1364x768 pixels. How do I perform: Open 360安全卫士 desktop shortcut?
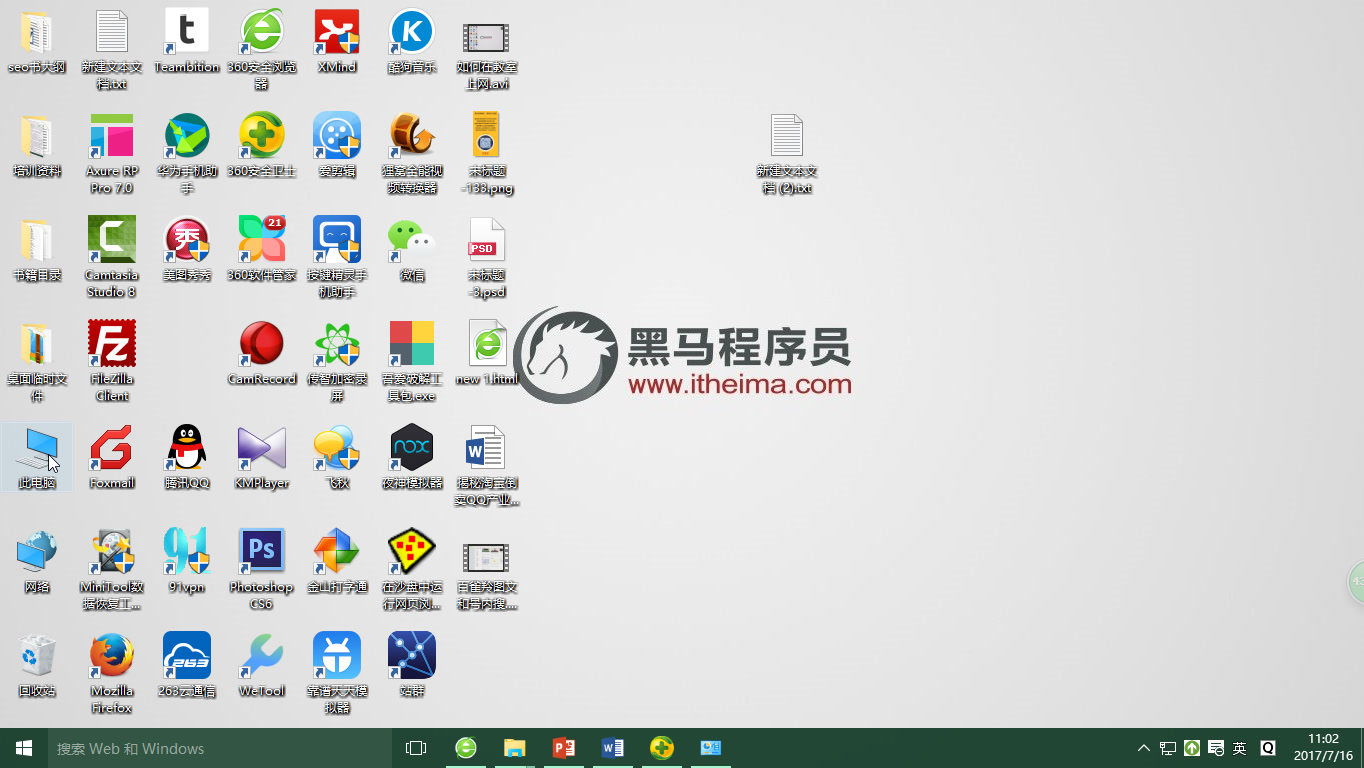[262, 145]
